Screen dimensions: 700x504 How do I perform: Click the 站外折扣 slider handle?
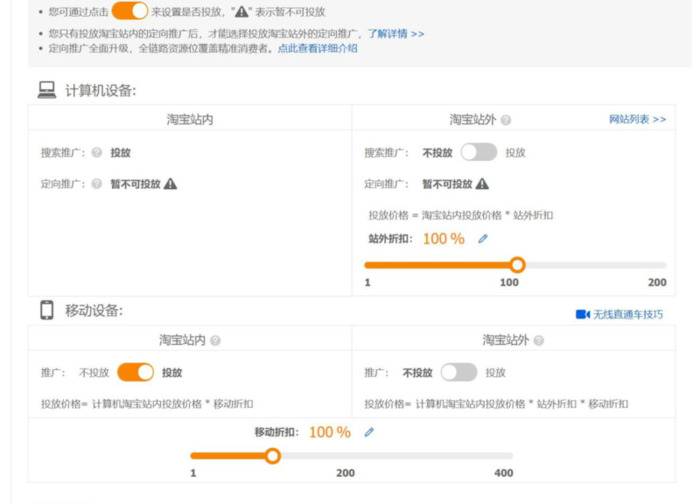click(517, 265)
